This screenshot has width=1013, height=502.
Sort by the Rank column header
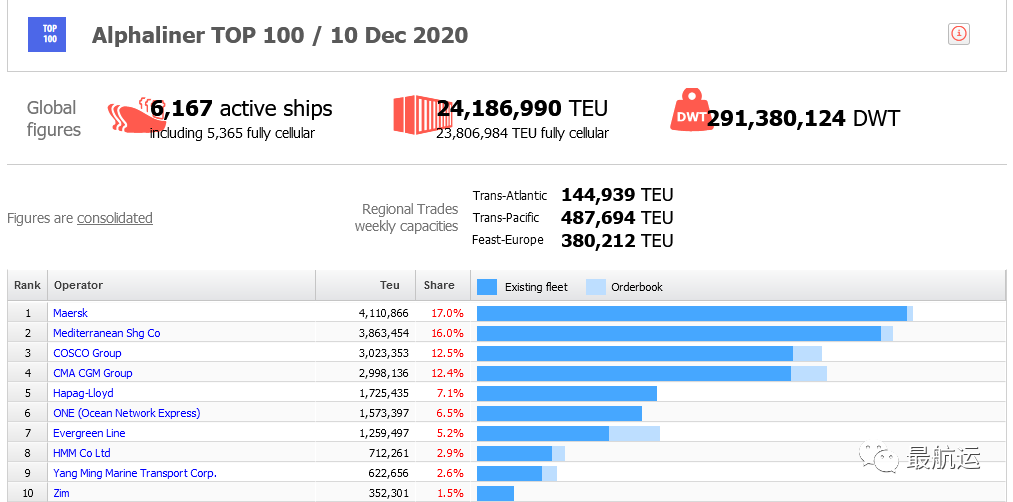27,285
